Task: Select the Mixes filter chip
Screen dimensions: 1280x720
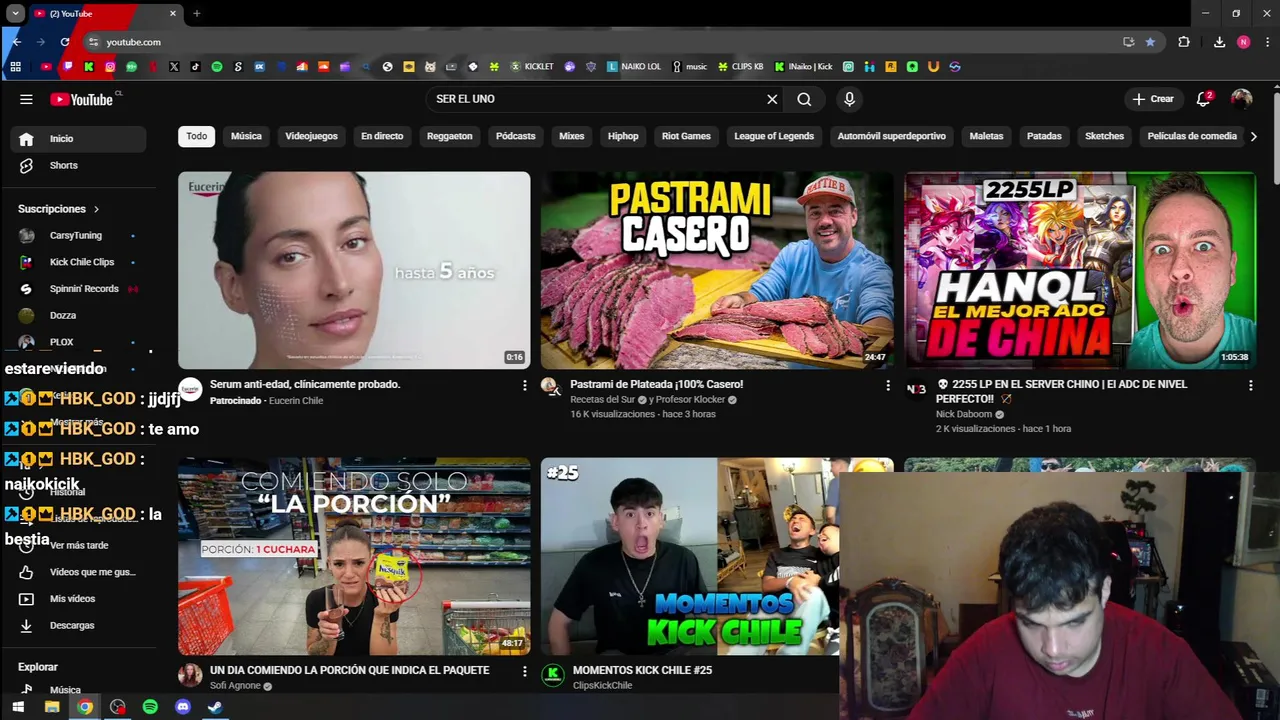Action: tap(571, 136)
